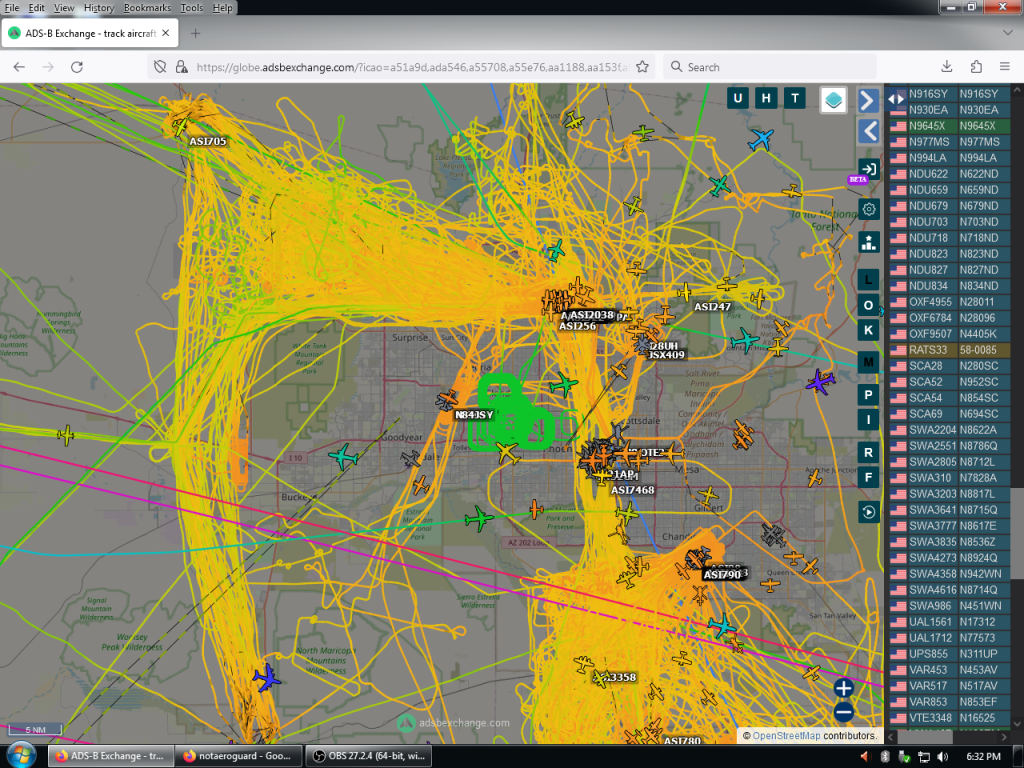Reload the current page
This screenshot has height=768, width=1024.
(x=76, y=67)
